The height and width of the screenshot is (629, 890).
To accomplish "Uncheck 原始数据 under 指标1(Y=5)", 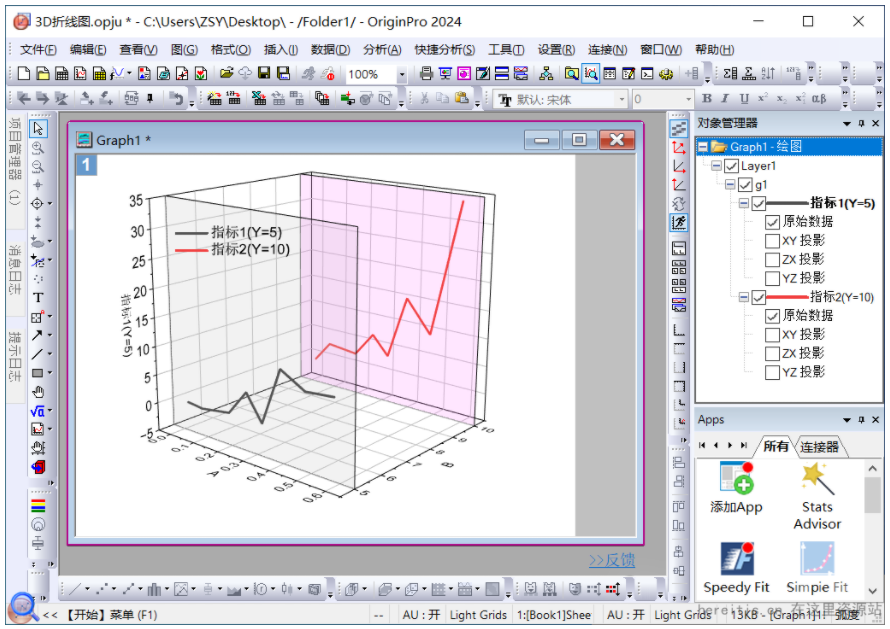I will tap(773, 222).
